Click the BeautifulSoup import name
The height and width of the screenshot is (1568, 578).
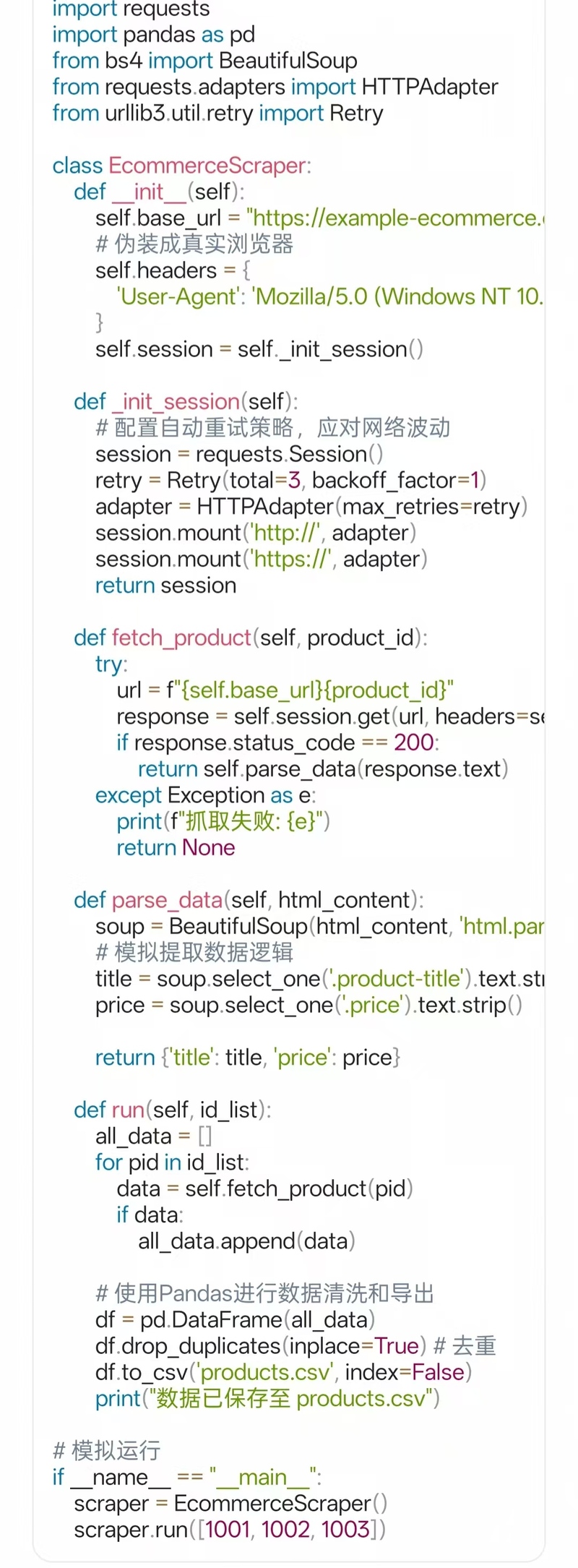tap(288, 61)
